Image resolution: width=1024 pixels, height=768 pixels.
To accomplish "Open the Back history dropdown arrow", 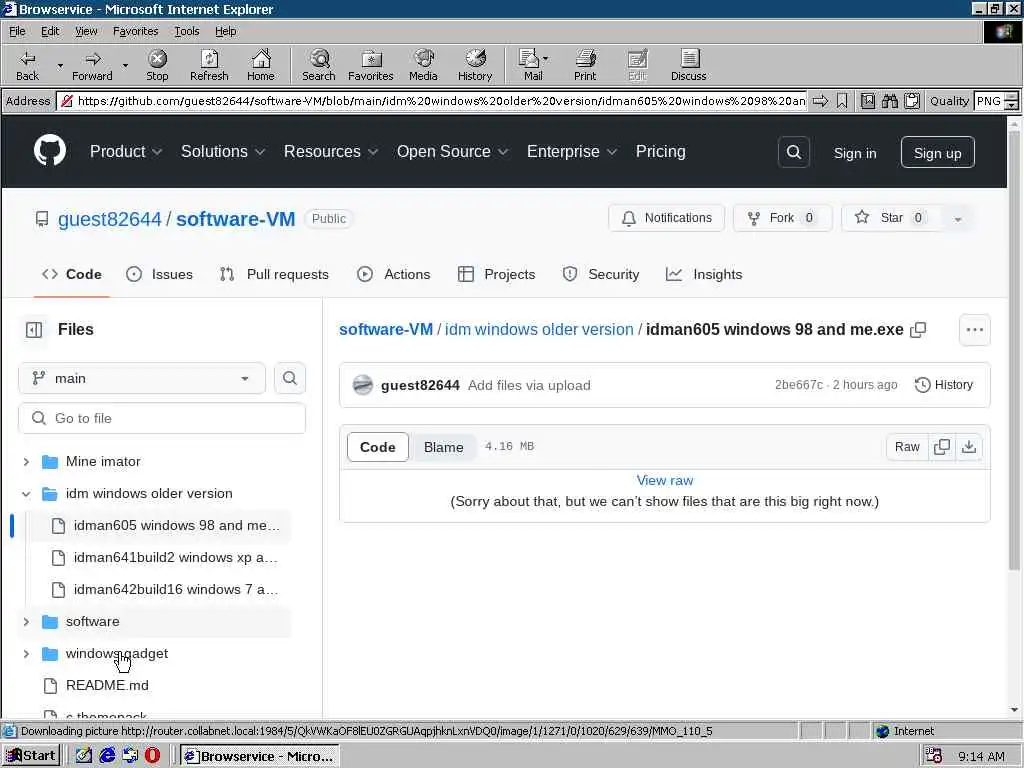I will (60, 65).
